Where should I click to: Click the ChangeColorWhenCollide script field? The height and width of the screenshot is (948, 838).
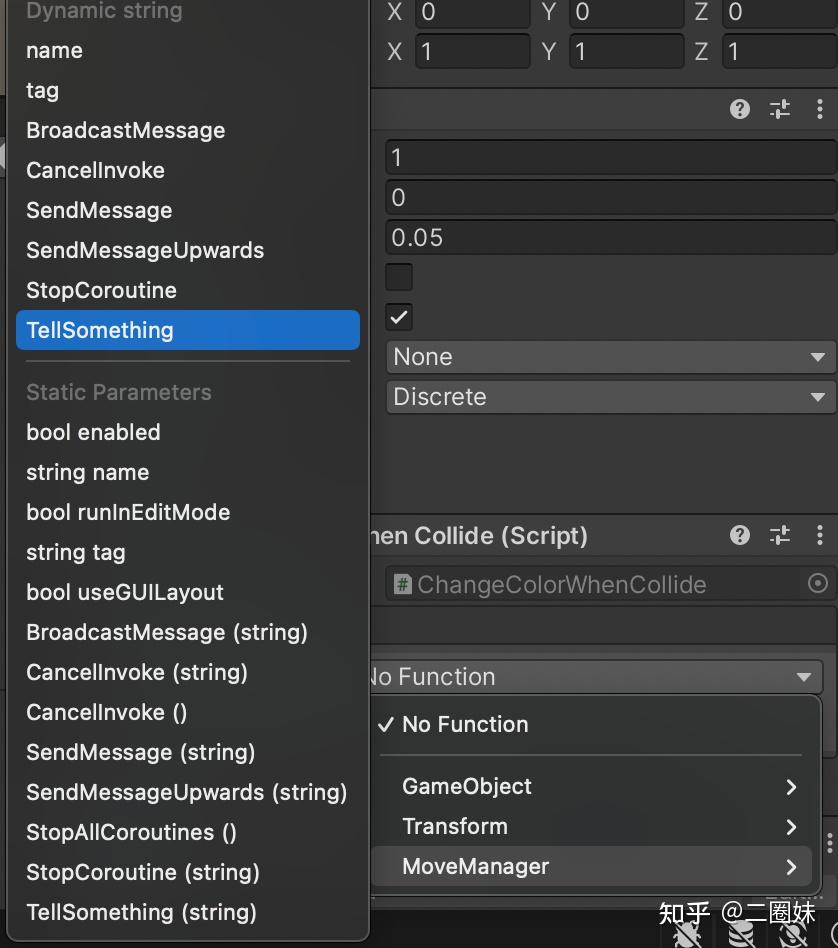611,584
